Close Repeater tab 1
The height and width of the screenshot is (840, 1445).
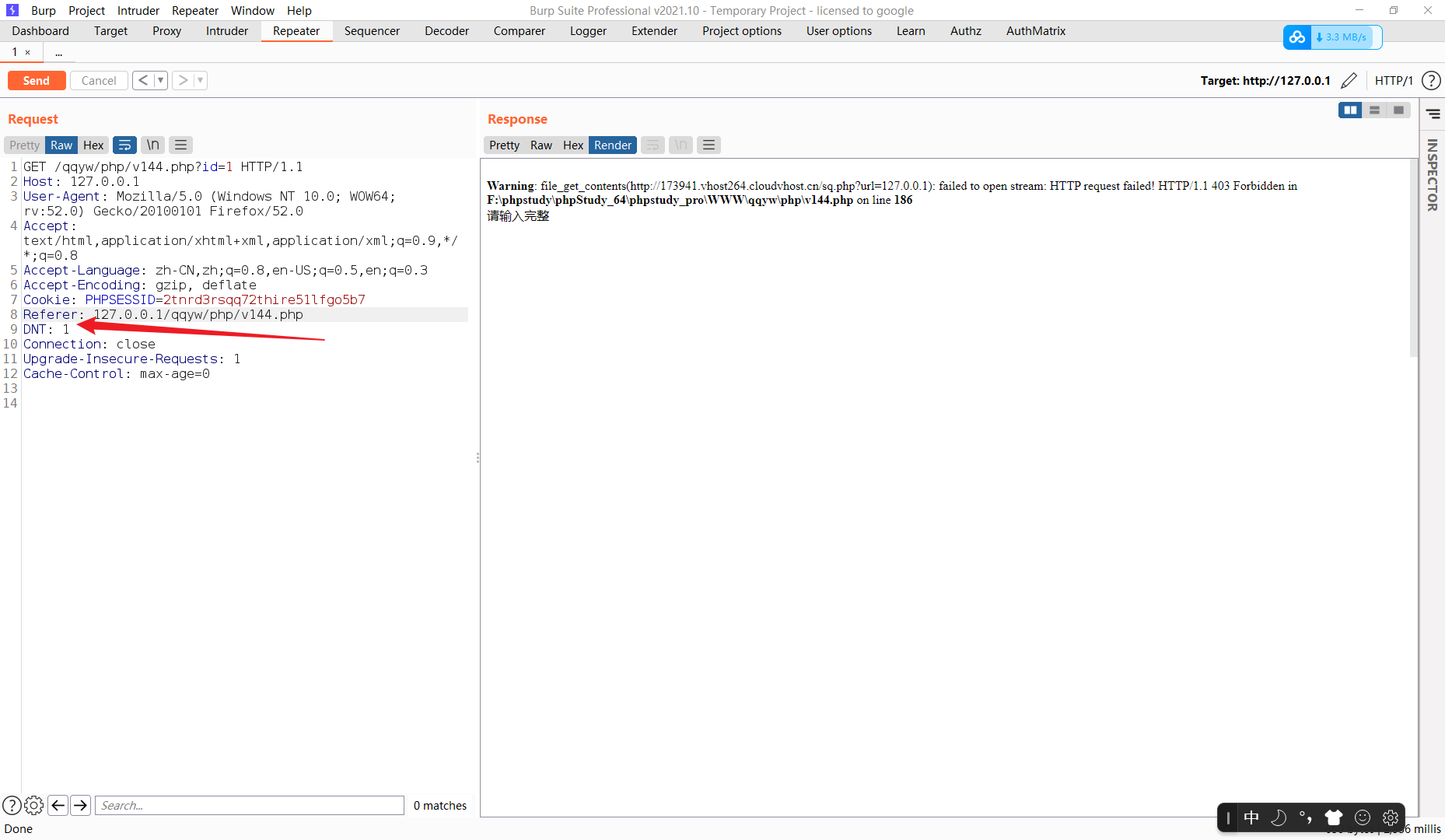coord(28,52)
